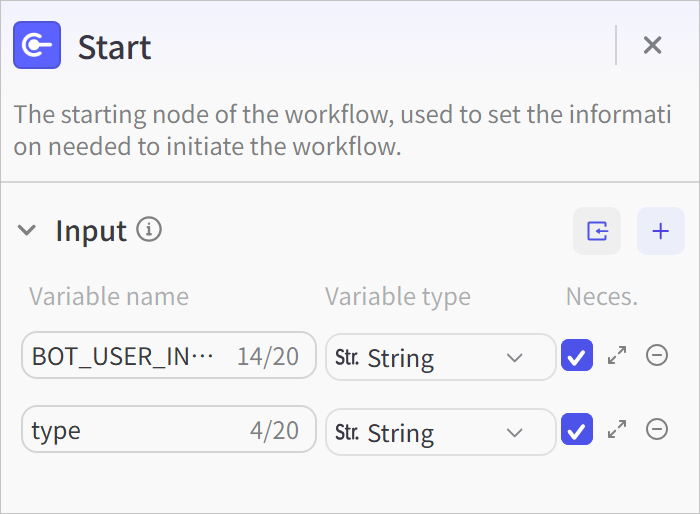This screenshot has width=700, height=514.
Task: Click the Variable type column header
Action: coord(397,296)
